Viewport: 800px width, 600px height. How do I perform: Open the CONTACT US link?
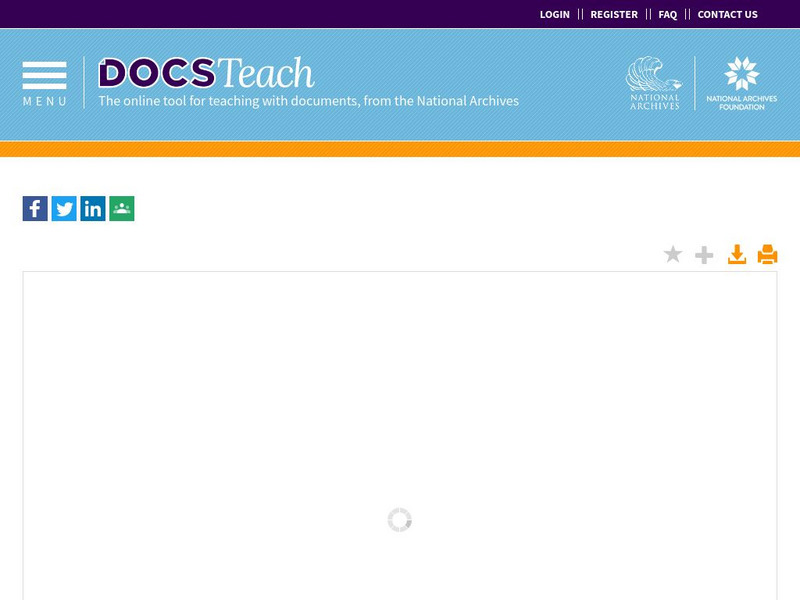[x=728, y=14]
